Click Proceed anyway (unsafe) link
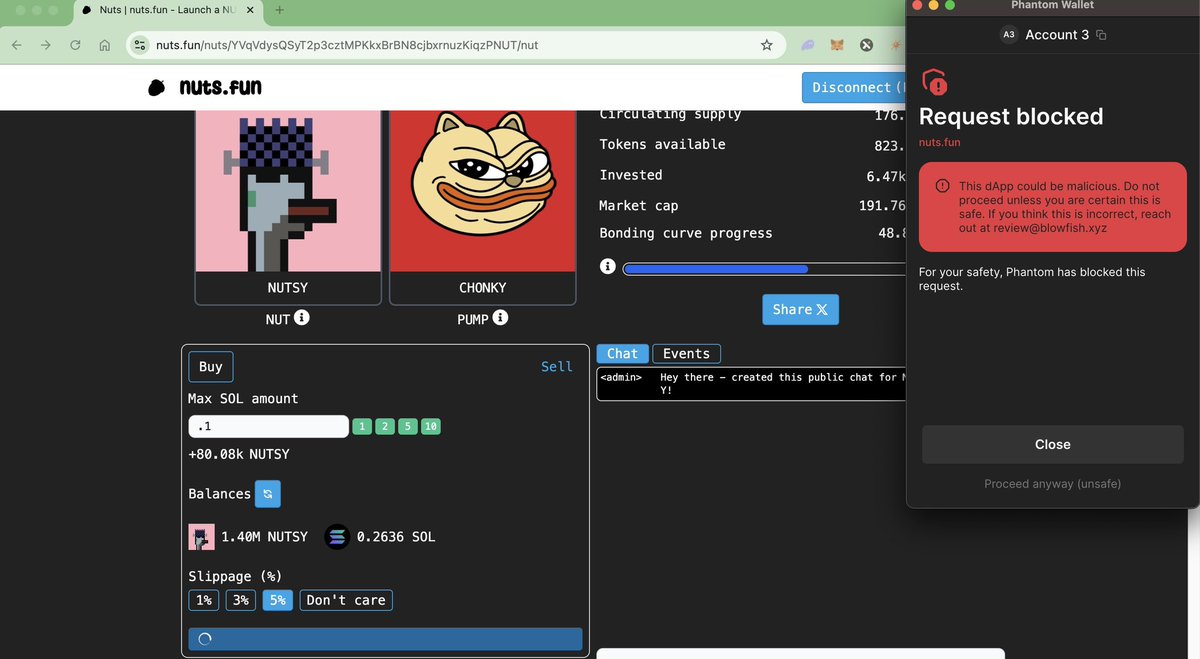 coord(1053,484)
